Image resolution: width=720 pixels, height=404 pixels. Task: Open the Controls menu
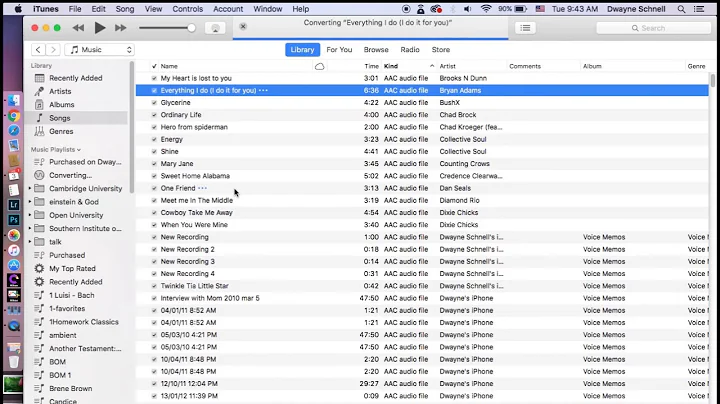click(x=187, y=9)
